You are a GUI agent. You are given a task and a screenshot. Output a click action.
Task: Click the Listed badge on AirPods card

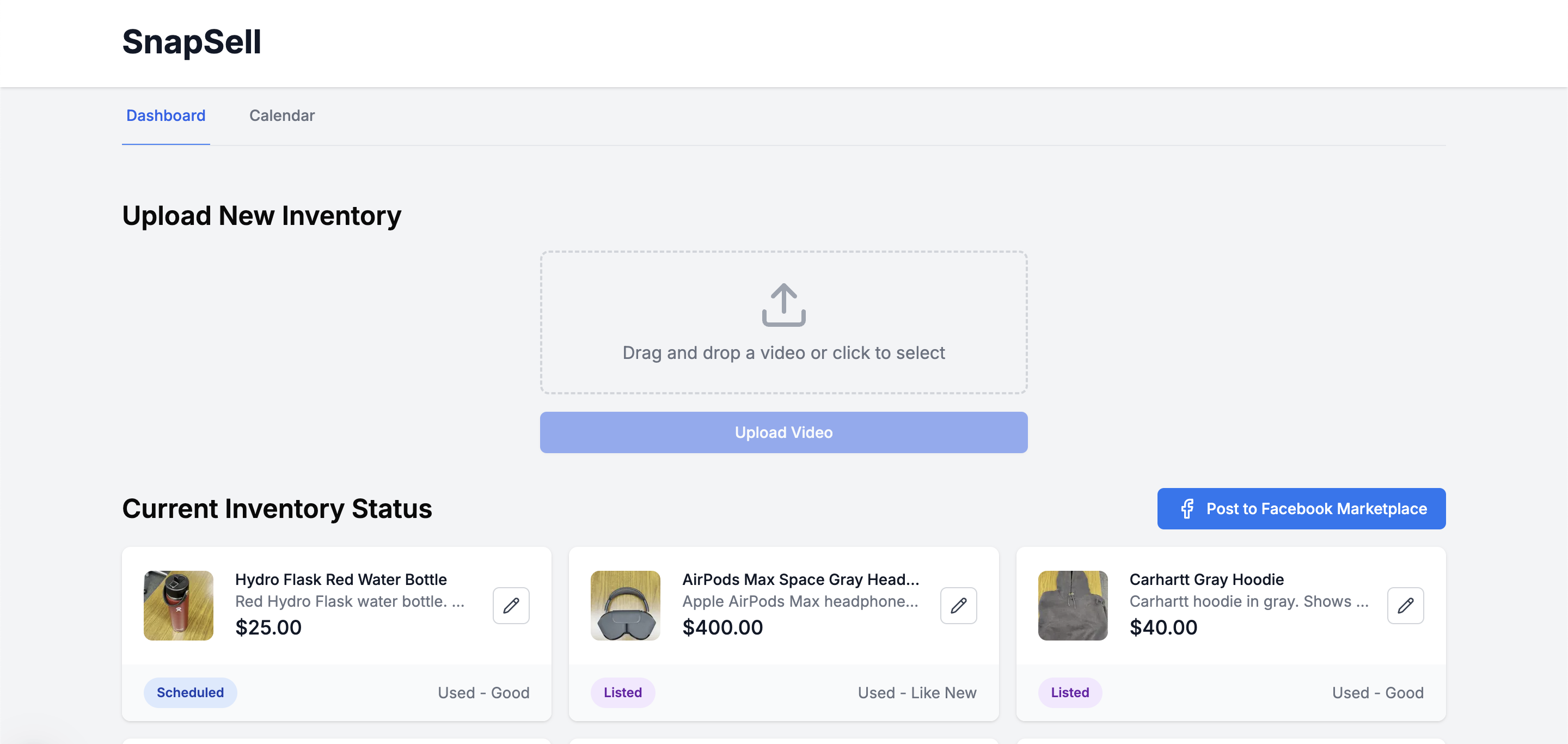(622, 692)
